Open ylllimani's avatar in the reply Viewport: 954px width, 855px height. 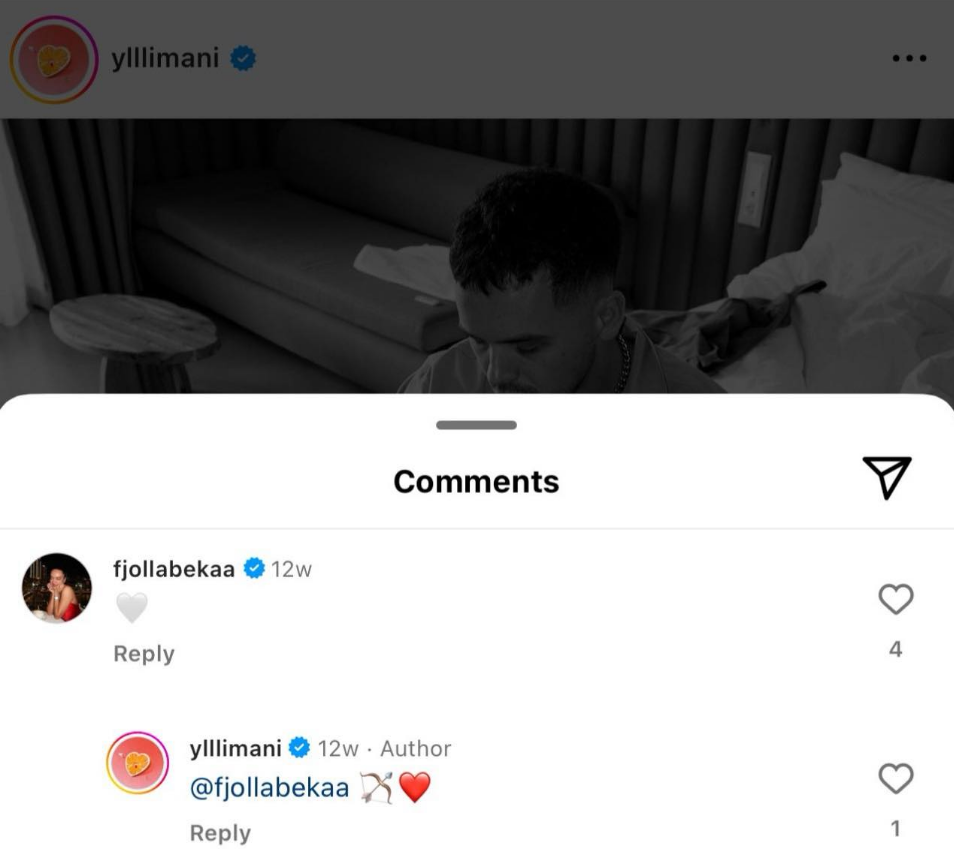coord(137,764)
